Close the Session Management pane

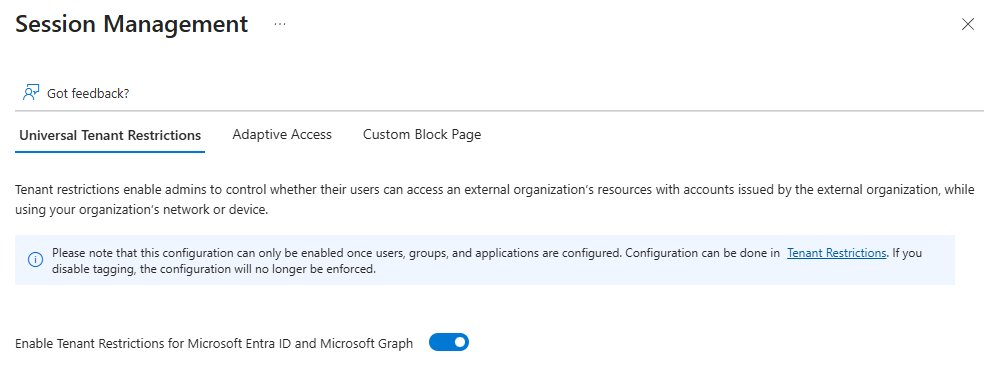point(968,24)
